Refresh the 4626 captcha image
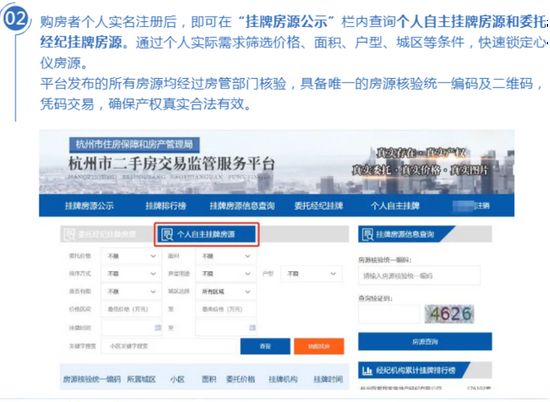Screen dimensions: 550x402 pos(449,314)
